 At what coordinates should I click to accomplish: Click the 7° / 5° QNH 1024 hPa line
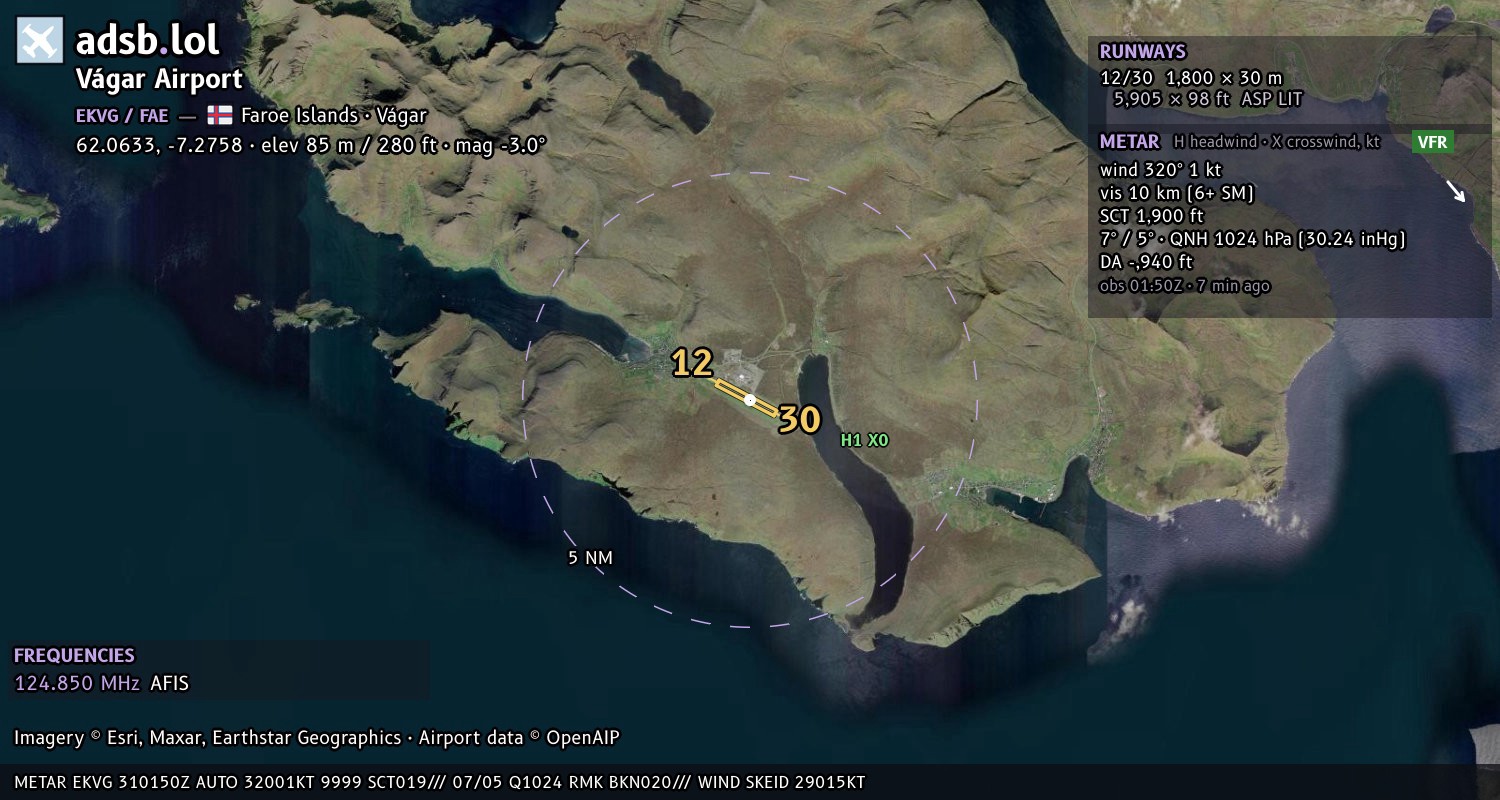1253,239
